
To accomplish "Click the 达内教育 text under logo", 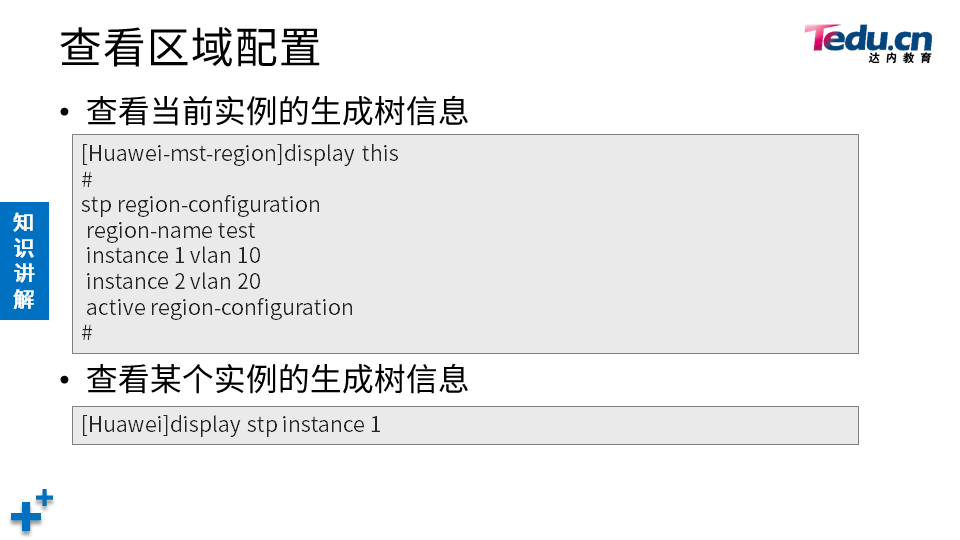I will click(x=900, y=58).
